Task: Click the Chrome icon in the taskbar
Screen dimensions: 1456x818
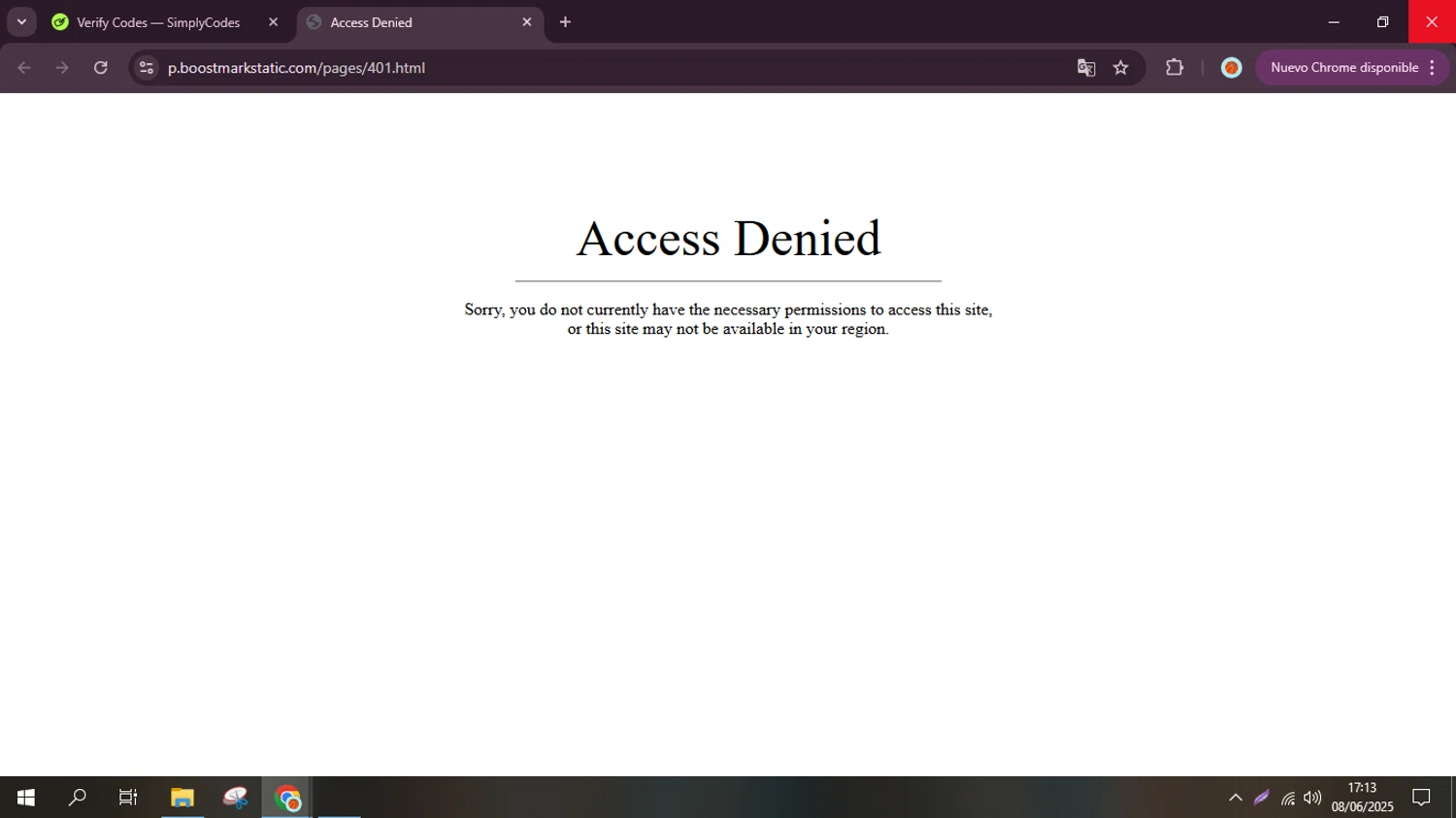Action: click(x=287, y=798)
